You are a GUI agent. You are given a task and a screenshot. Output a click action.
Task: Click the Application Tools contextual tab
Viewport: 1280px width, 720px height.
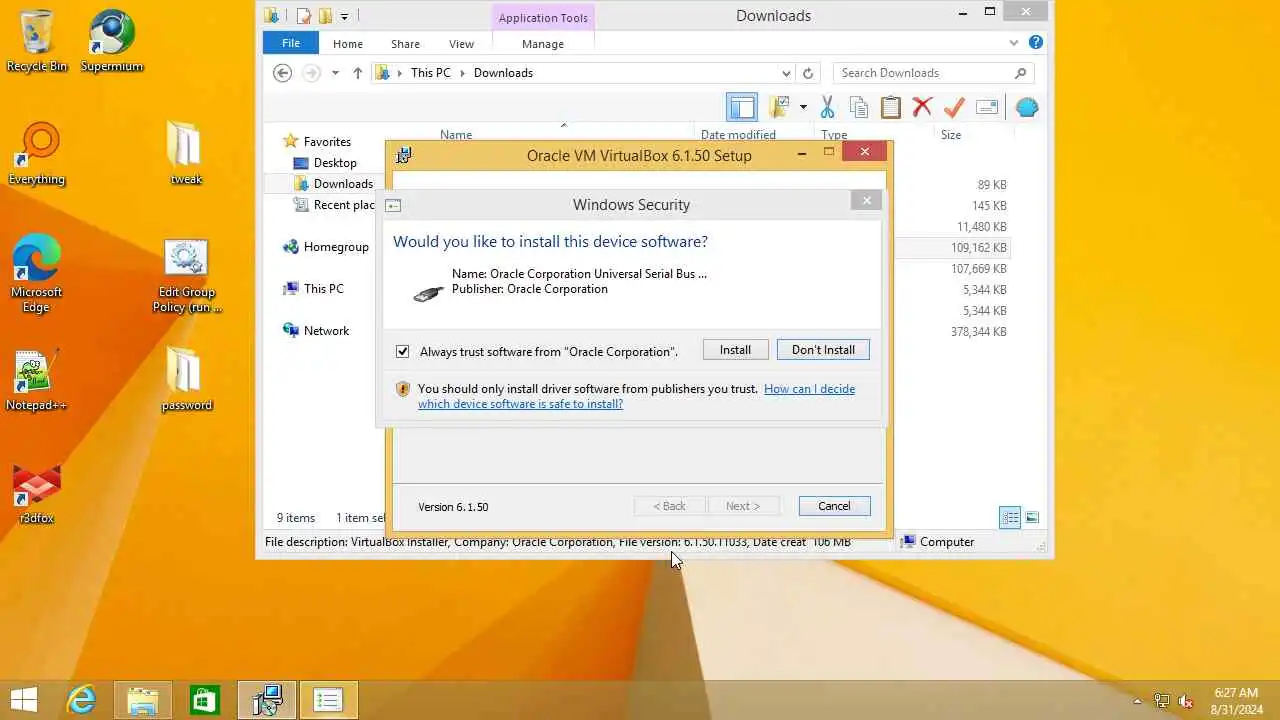pyautogui.click(x=543, y=18)
